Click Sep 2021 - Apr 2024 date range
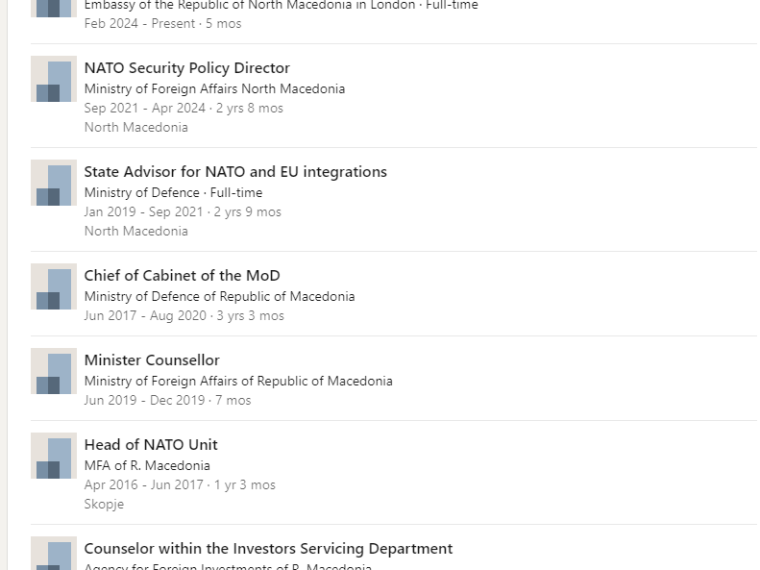This screenshot has height=570, width=760. (x=144, y=108)
